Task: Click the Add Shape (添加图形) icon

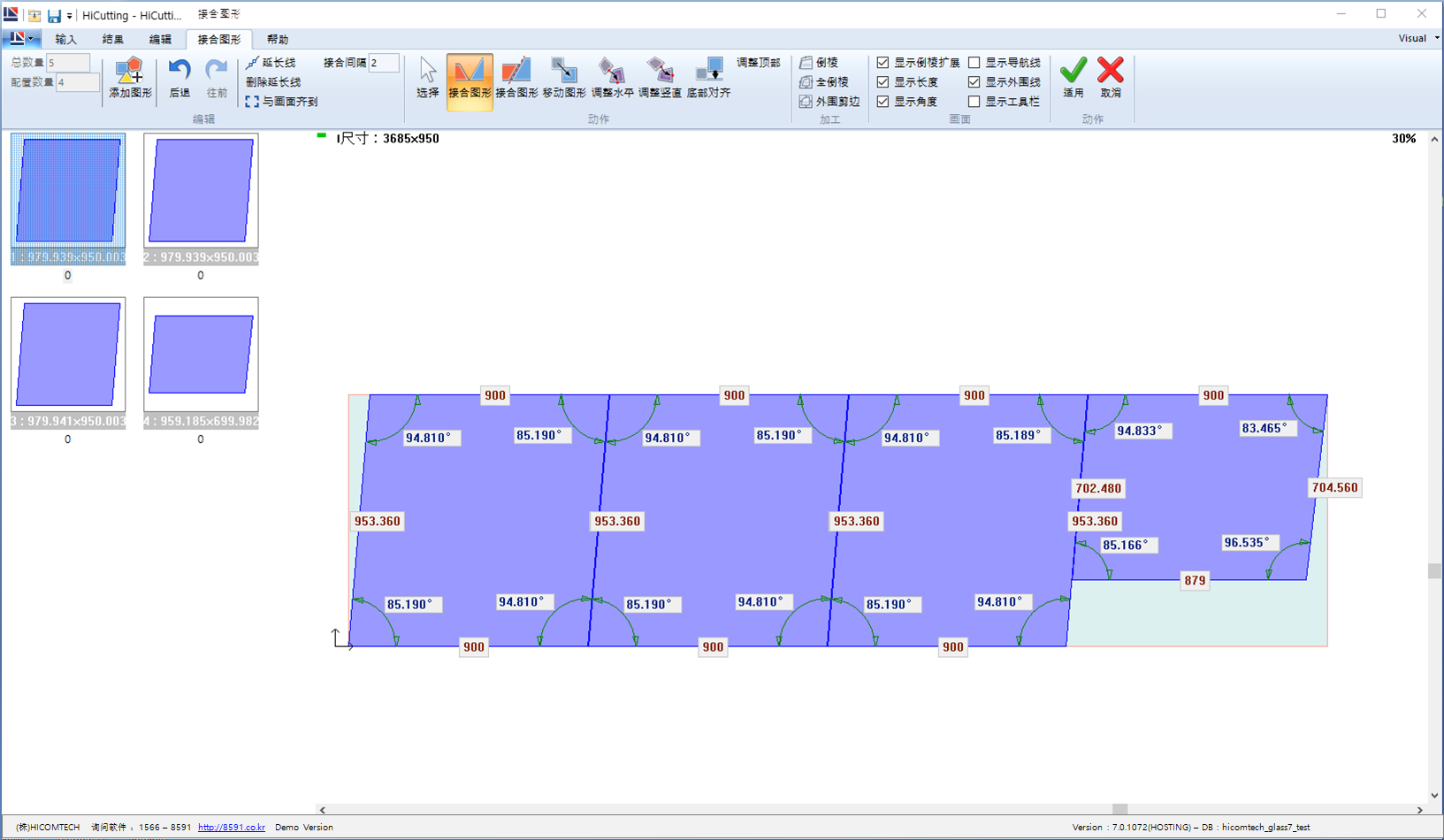Action: [130, 72]
